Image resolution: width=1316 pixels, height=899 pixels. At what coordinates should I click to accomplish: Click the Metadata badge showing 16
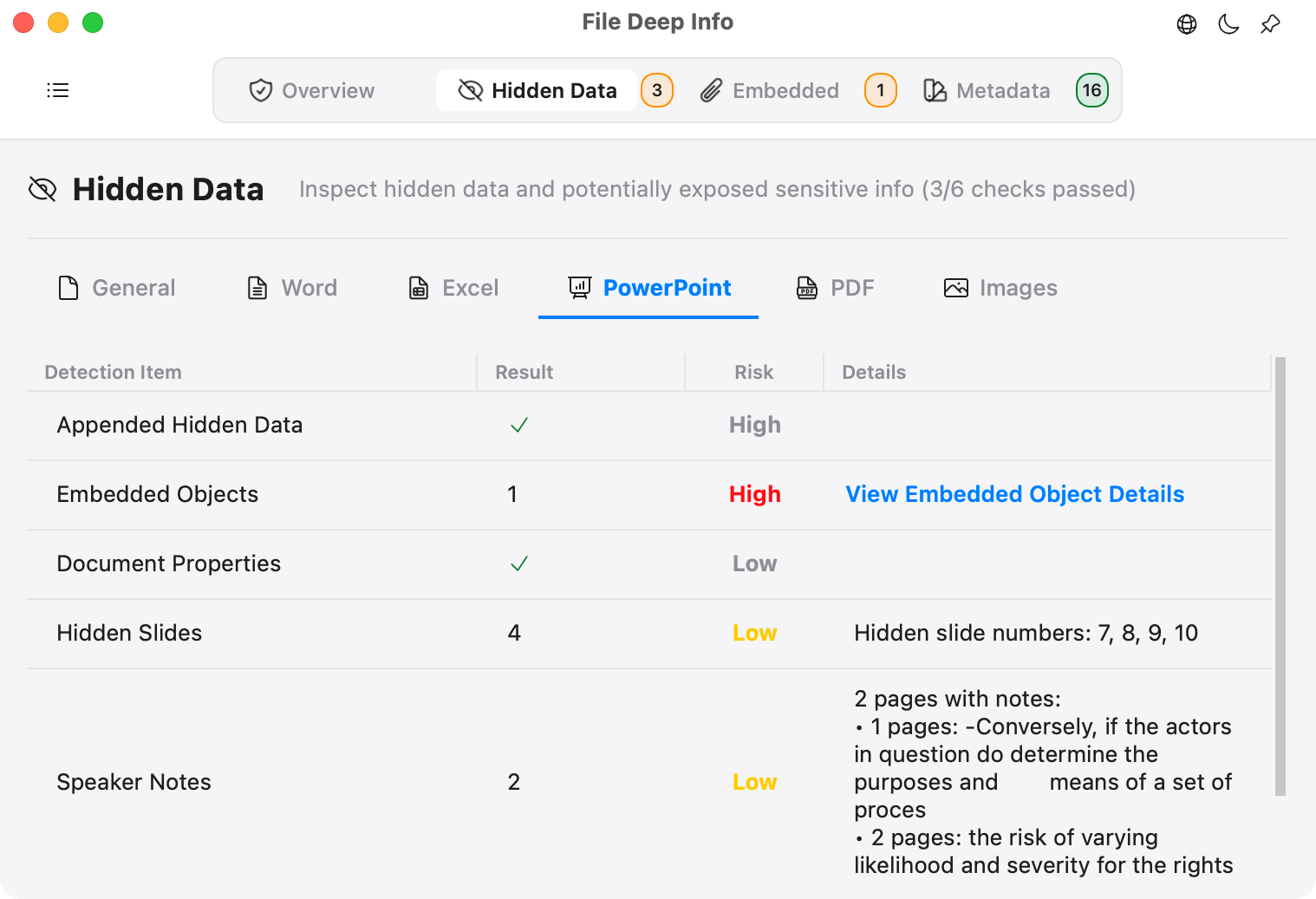(x=1092, y=90)
